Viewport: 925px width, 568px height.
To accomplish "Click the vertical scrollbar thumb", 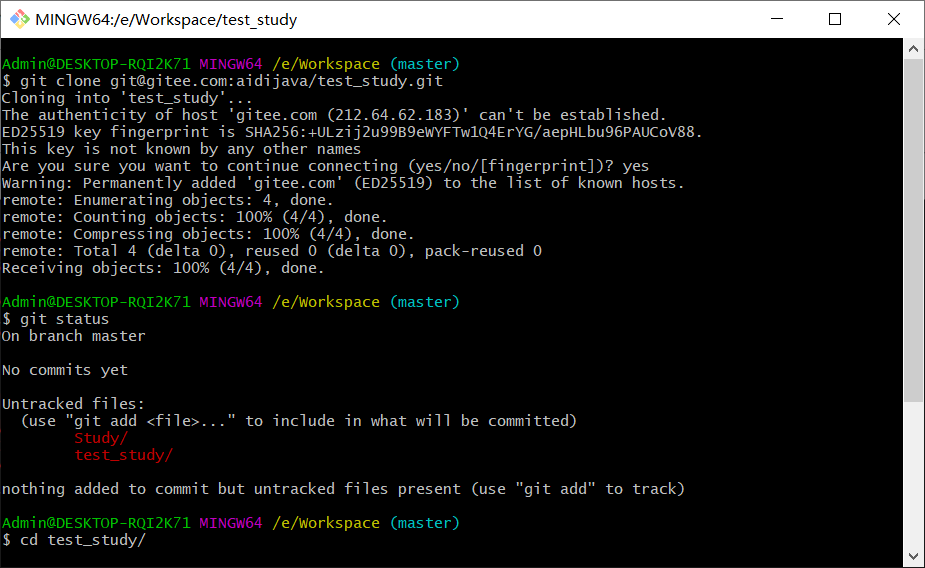I will pyautogui.click(x=913, y=231).
